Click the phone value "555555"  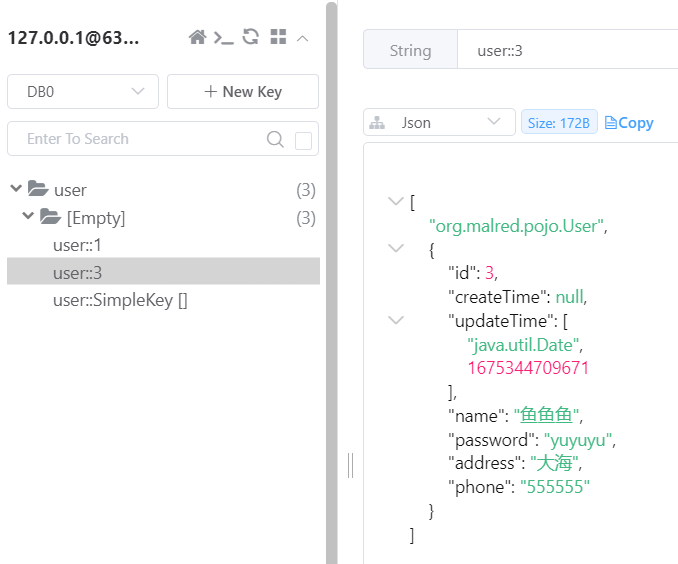click(555, 487)
